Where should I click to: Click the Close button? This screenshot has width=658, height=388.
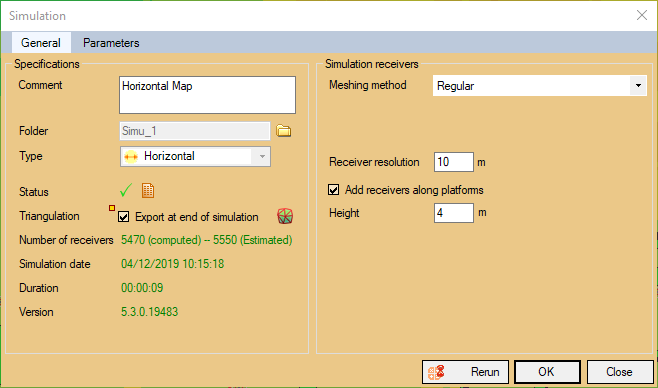pyautogui.click(x=620, y=372)
